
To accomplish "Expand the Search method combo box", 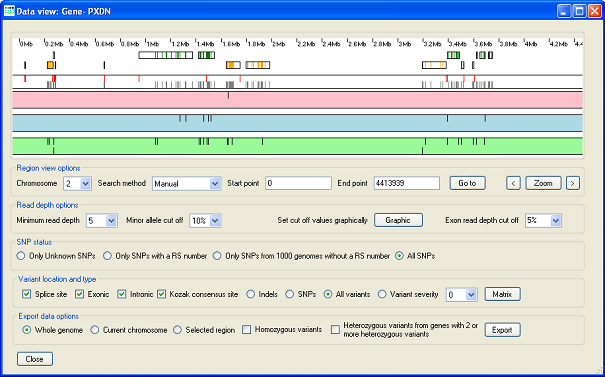I will (215, 184).
